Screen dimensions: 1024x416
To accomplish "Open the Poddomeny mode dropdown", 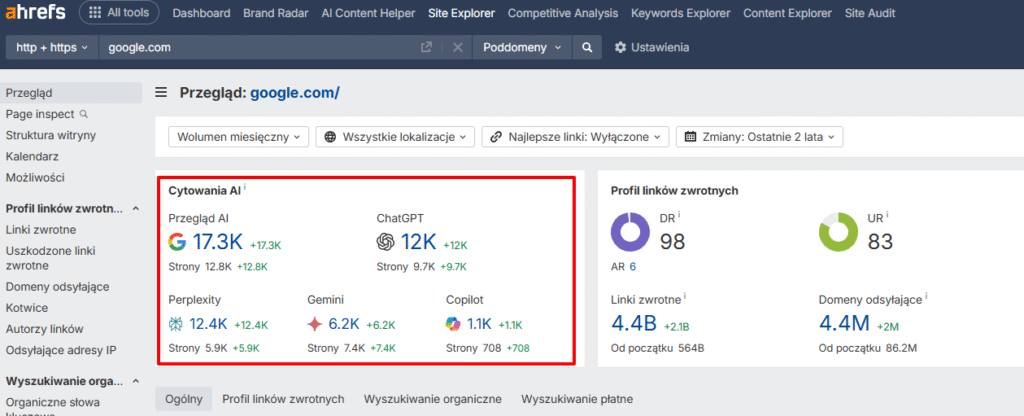I will coord(522,48).
